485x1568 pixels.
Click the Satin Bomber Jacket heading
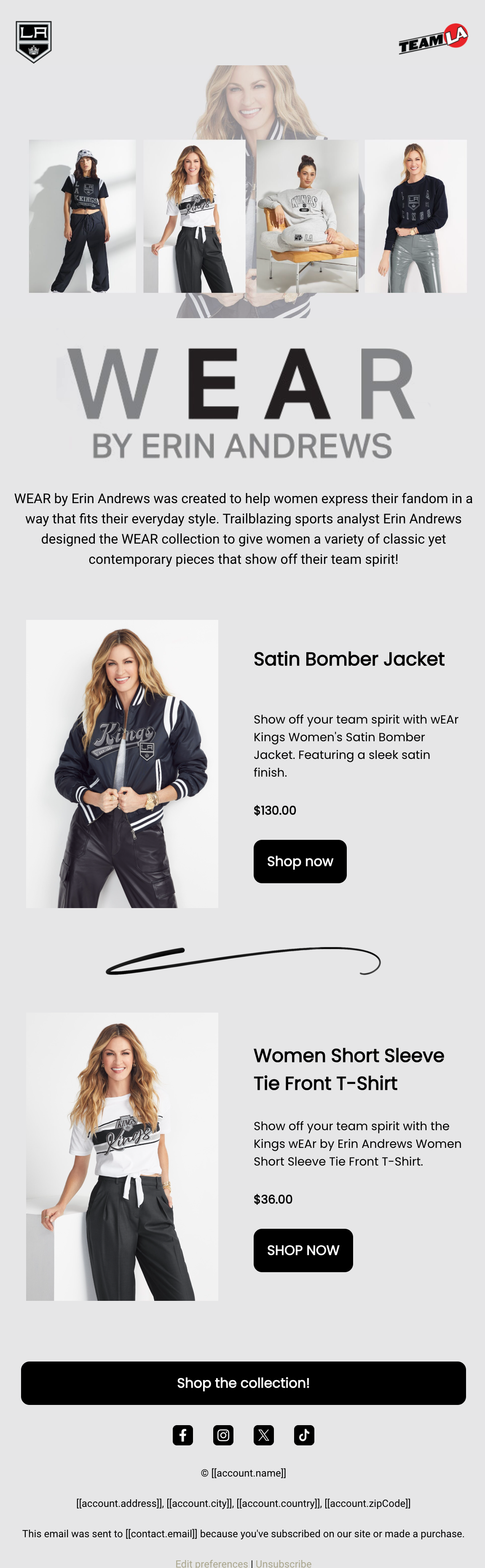tap(349, 659)
